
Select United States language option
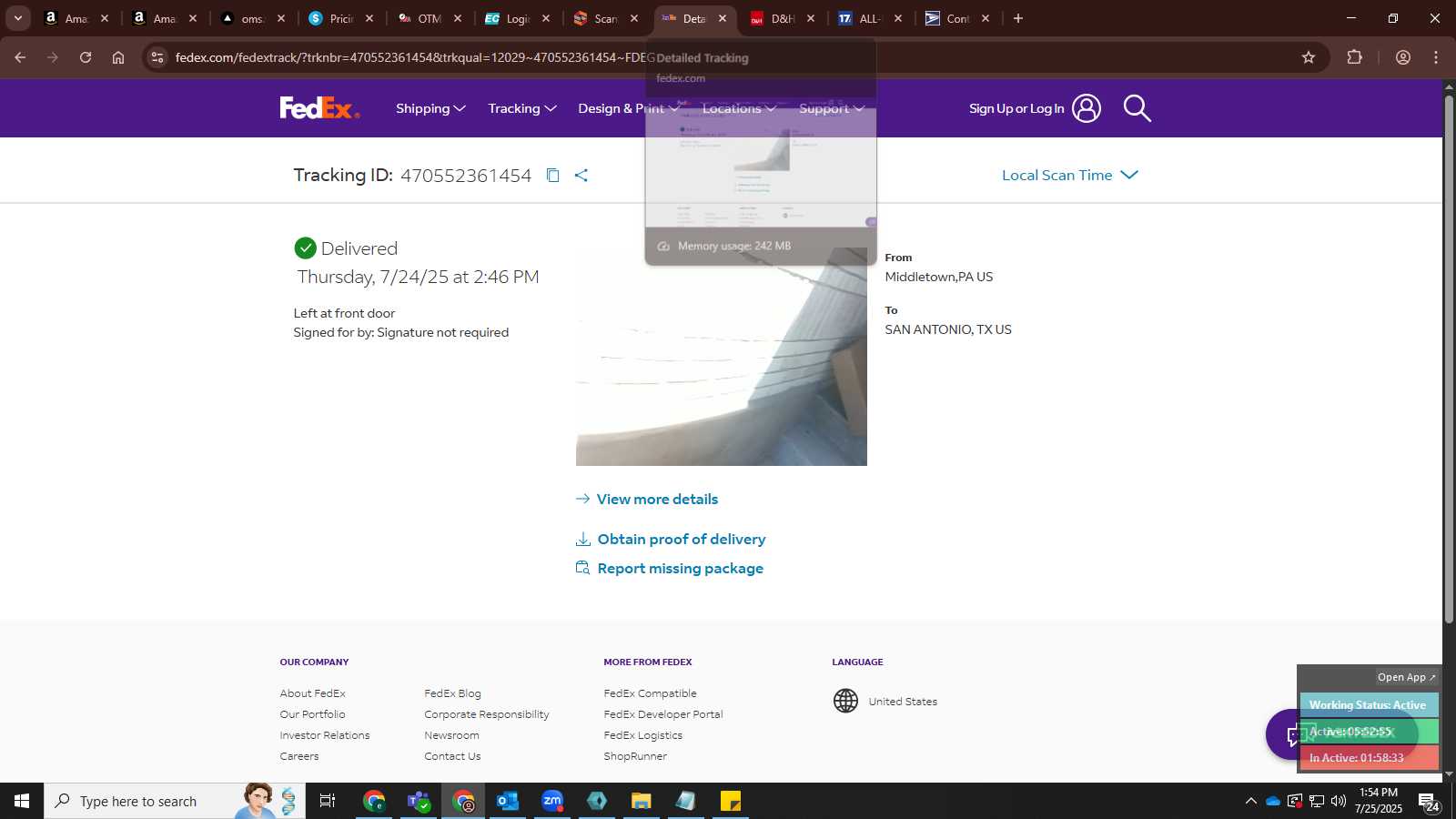click(903, 702)
